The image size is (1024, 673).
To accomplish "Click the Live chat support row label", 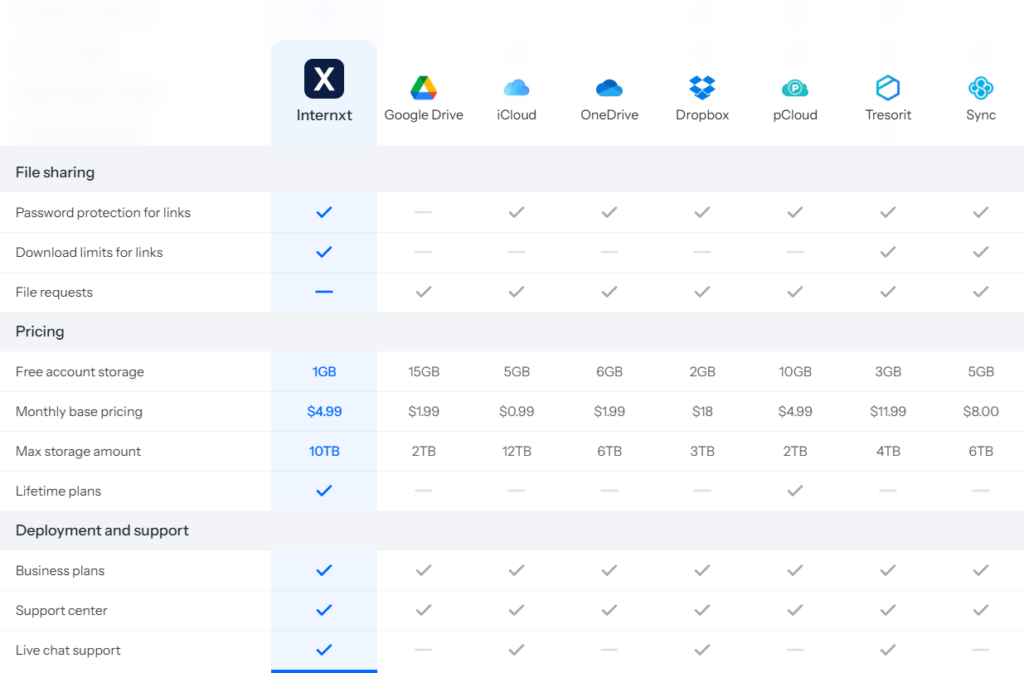I will (x=68, y=650).
